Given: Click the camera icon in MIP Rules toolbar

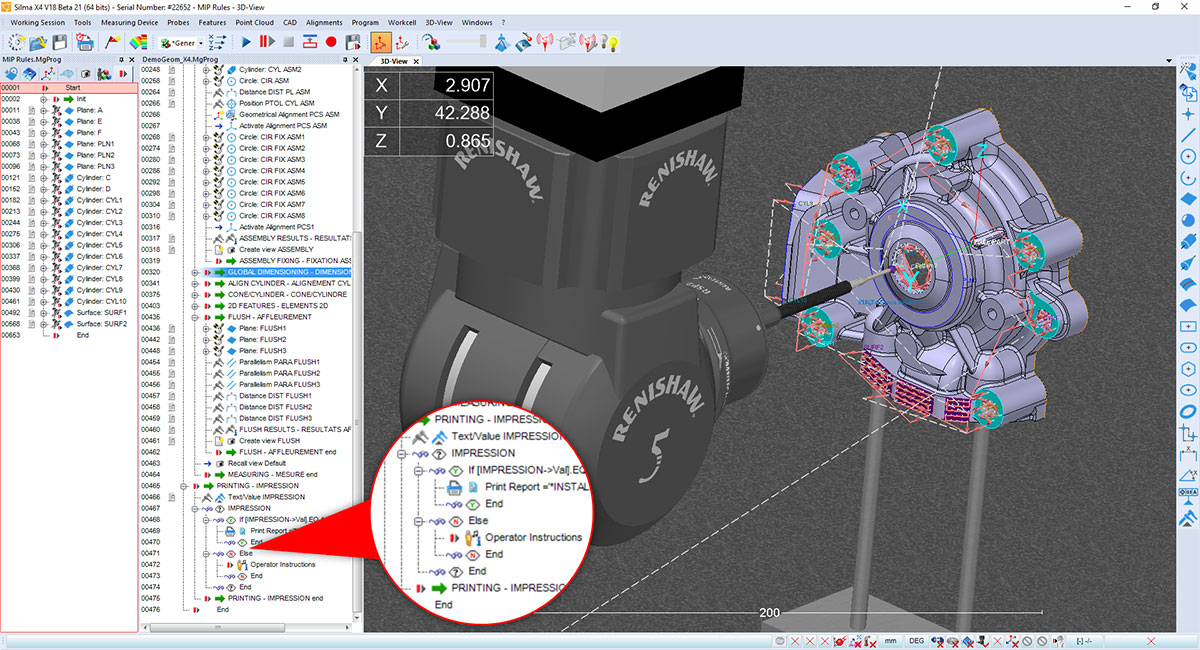Looking at the screenshot, I should (x=86, y=74).
